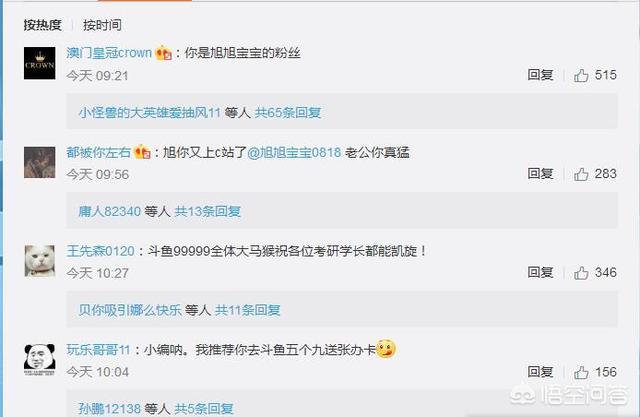Like the comment with 283 likes

[x=581, y=174]
